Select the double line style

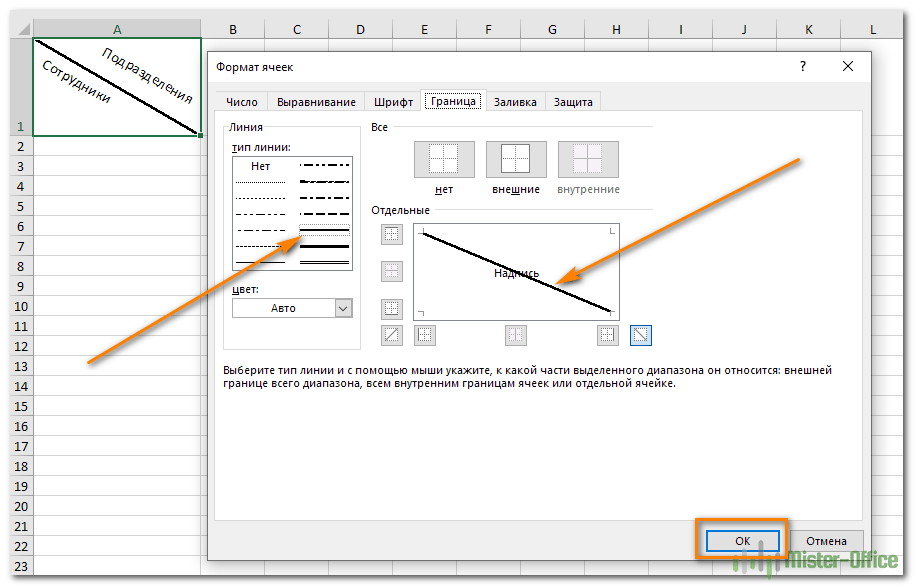[x=325, y=260]
